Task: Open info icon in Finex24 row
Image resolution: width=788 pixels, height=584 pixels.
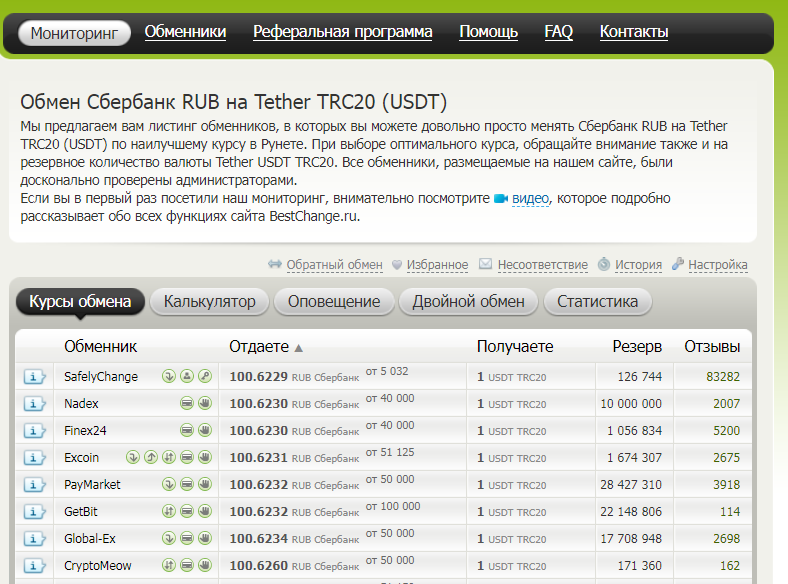Action: pyautogui.click(x=34, y=431)
